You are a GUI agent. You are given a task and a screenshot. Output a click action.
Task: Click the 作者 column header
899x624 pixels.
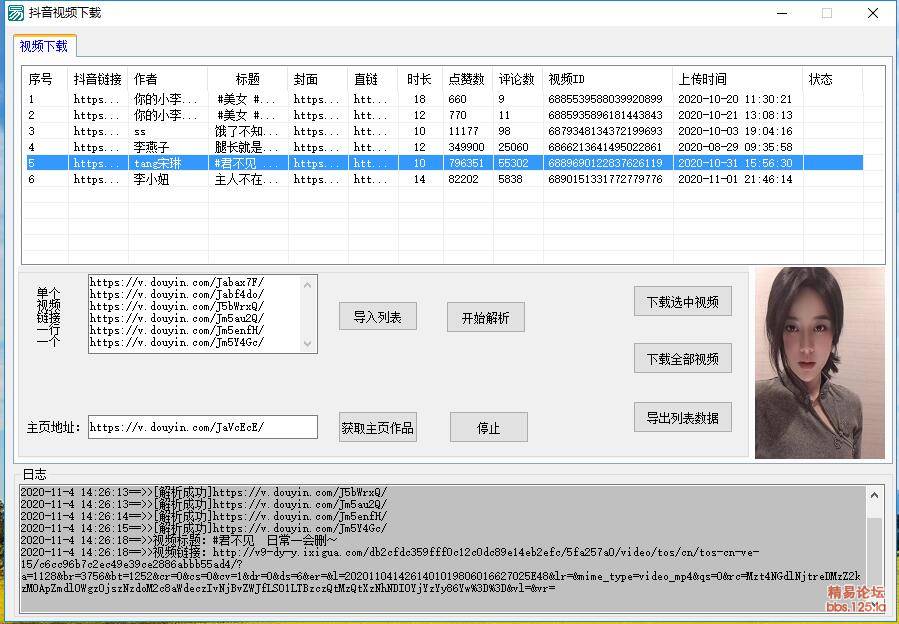[x=168, y=79]
